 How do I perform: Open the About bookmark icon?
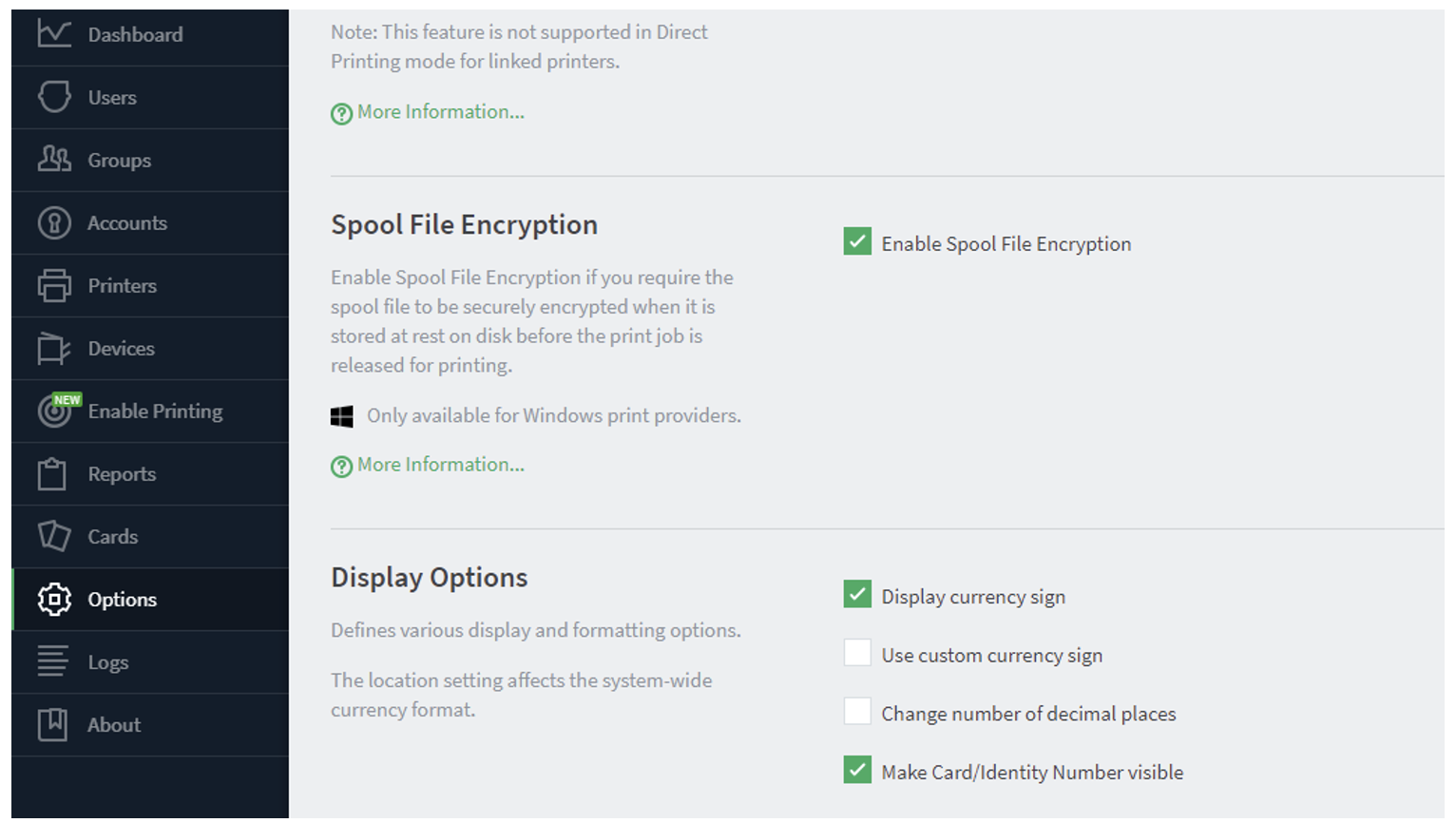tap(52, 724)
